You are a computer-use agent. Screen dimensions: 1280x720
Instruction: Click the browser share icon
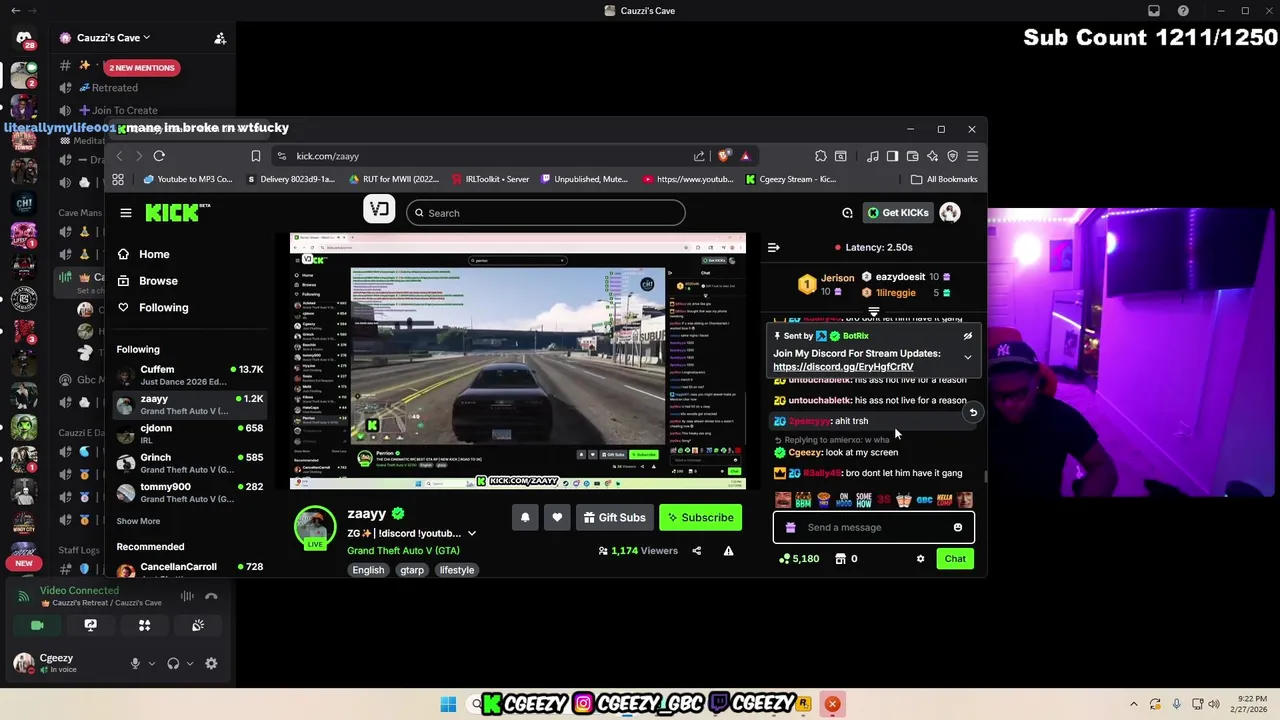point(699,156)
